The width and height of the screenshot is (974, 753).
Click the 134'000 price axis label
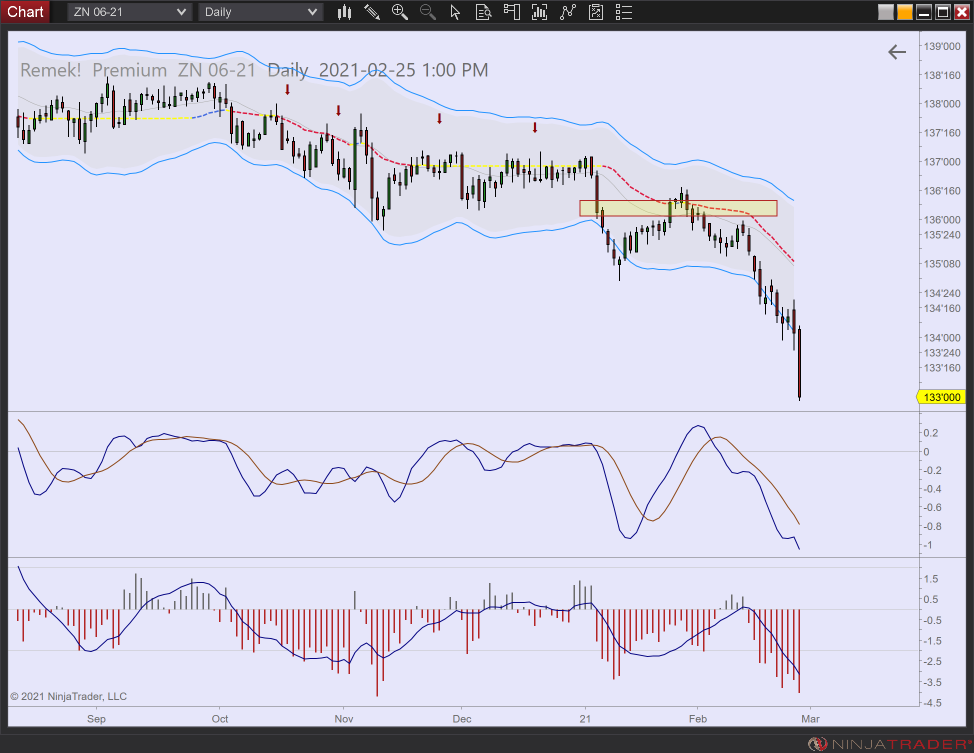(942, 338)
